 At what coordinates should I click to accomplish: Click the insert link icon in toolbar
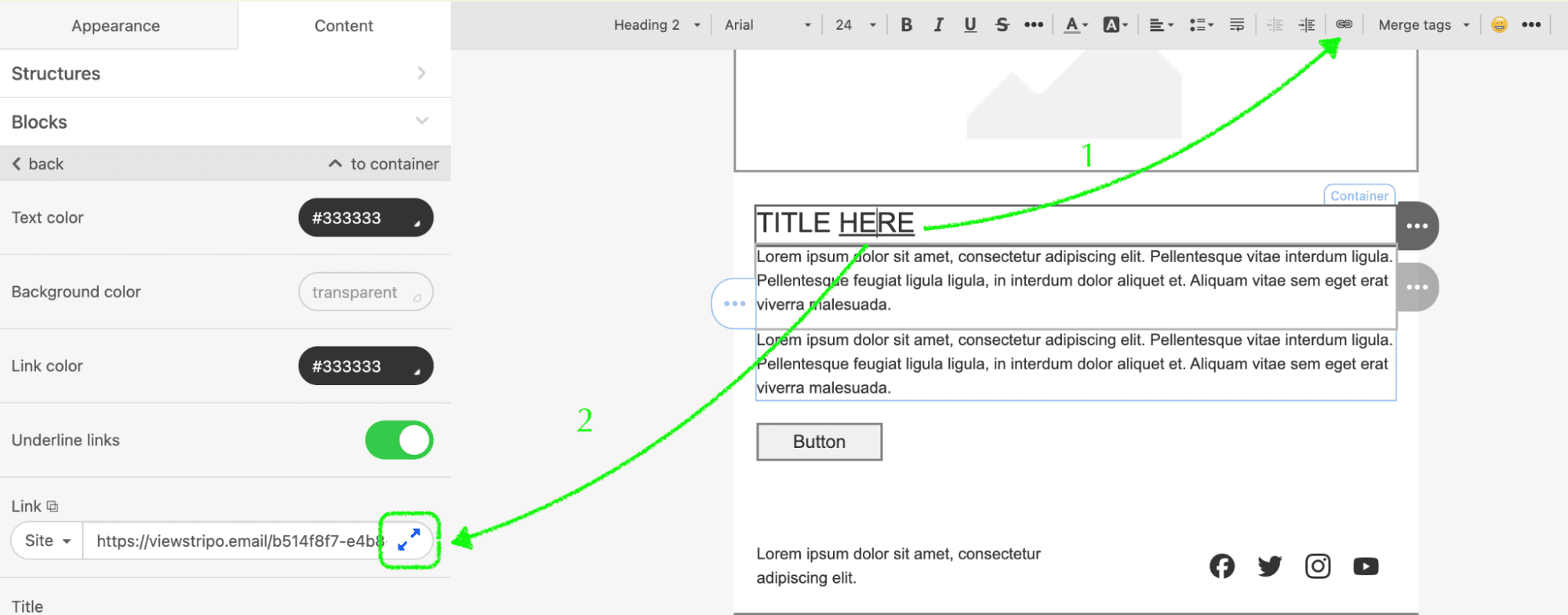pyautogui.click(x=1344, y=24)
